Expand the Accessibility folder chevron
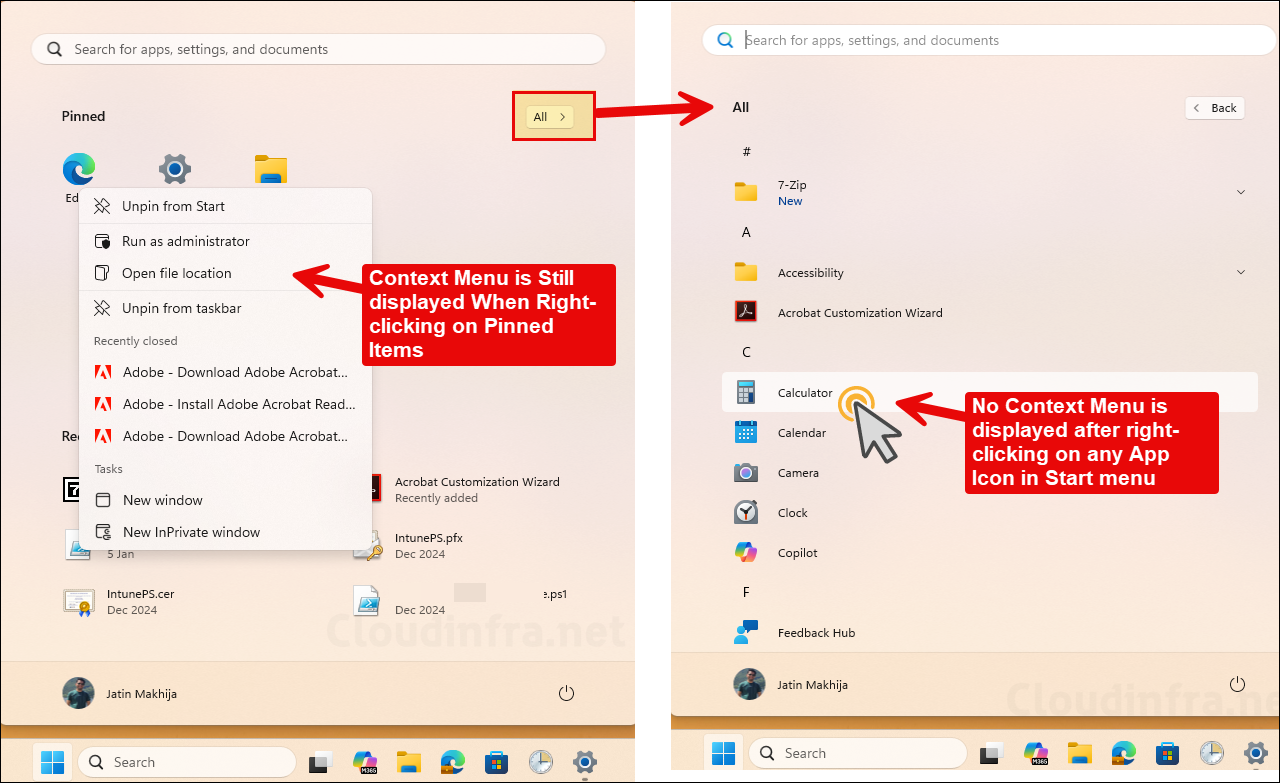Screen dimensions: 1280x783 (1241, 271)
